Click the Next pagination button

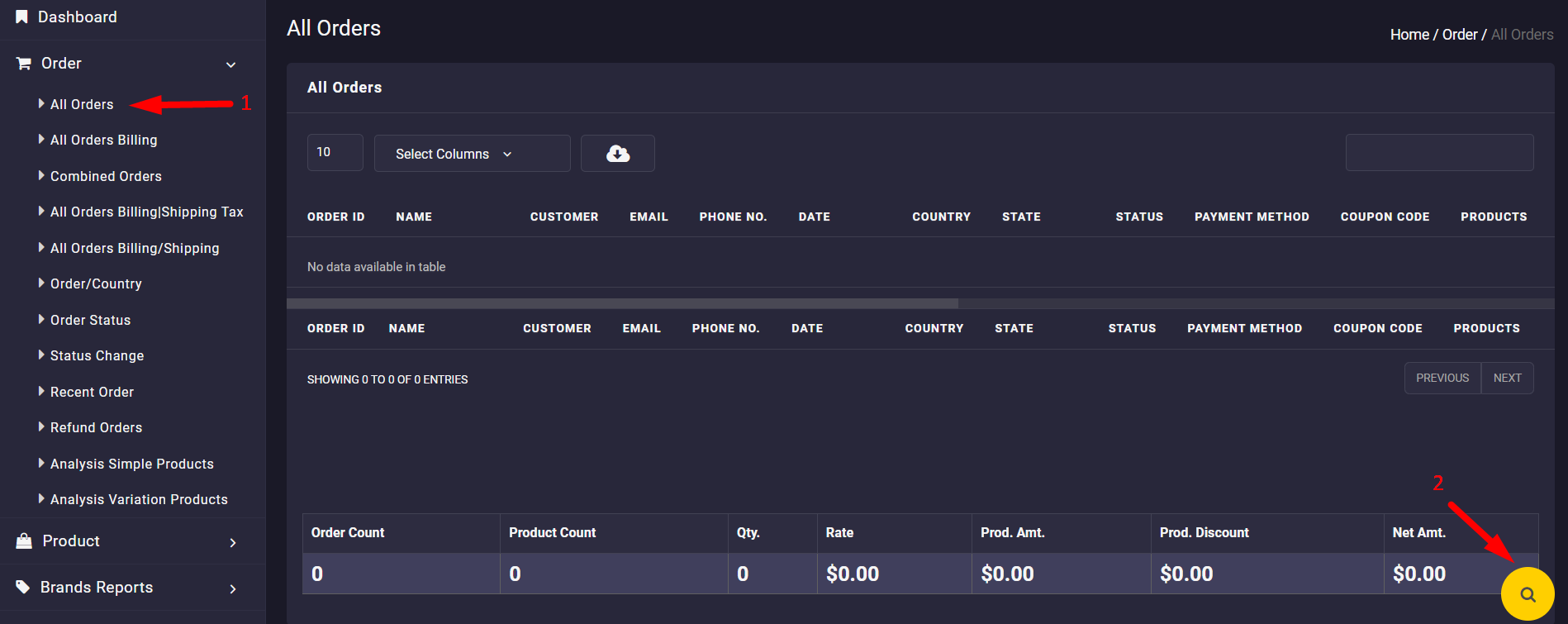(x=1507, y=378)
